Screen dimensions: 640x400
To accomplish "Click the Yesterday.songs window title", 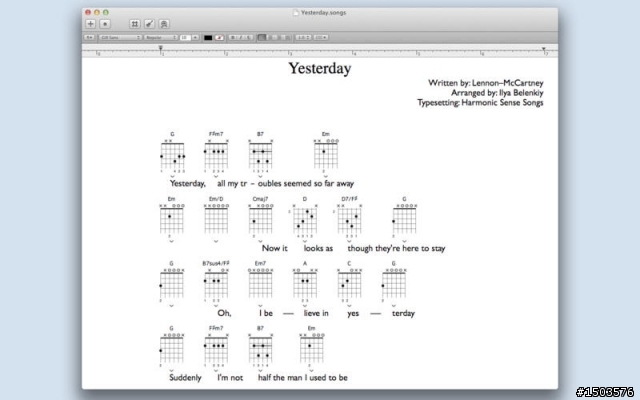I will (x=323, y=13).
